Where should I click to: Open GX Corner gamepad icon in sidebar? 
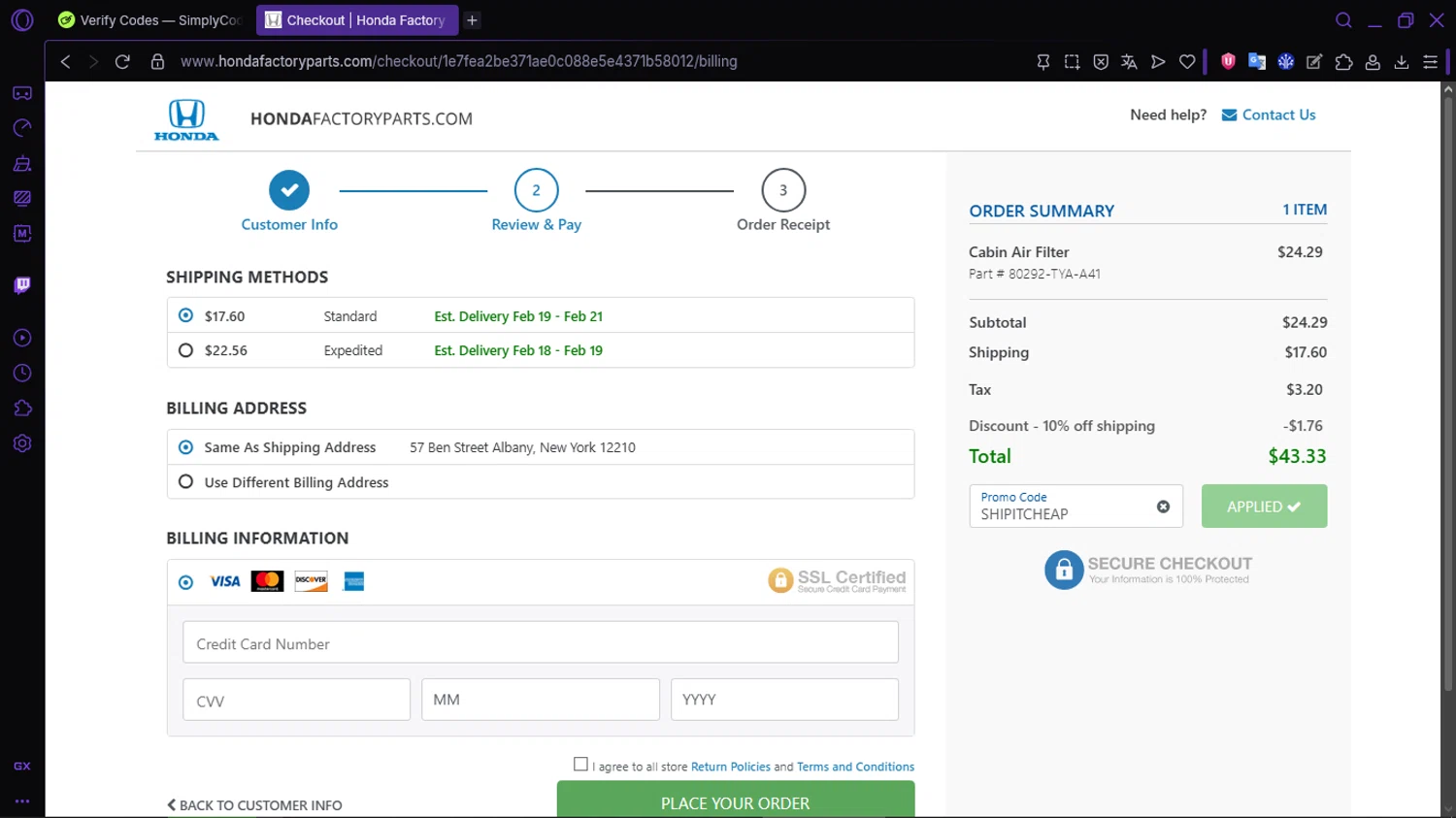pos(22,93)
